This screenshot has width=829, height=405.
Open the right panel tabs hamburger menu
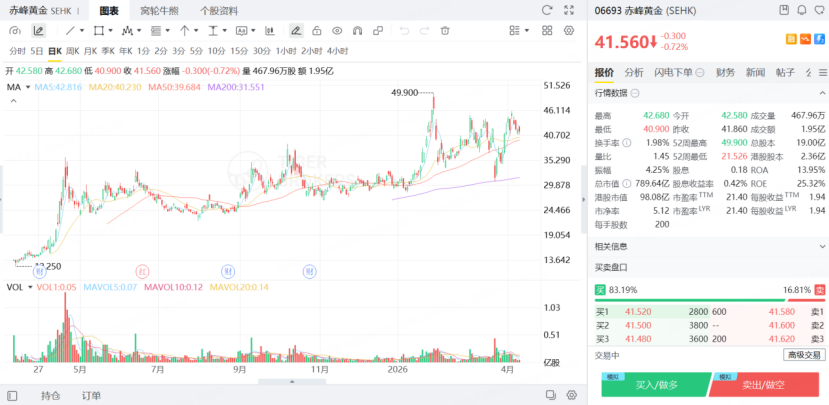pos(823,72)
